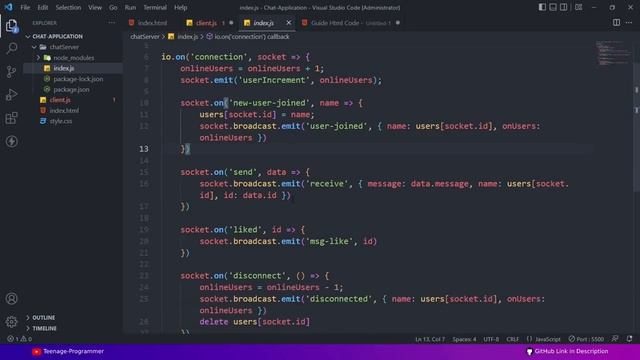Click errors and warnings status indicator
Image resolution: width=640 pixels, height=360 pixels.
coord(19,339)
